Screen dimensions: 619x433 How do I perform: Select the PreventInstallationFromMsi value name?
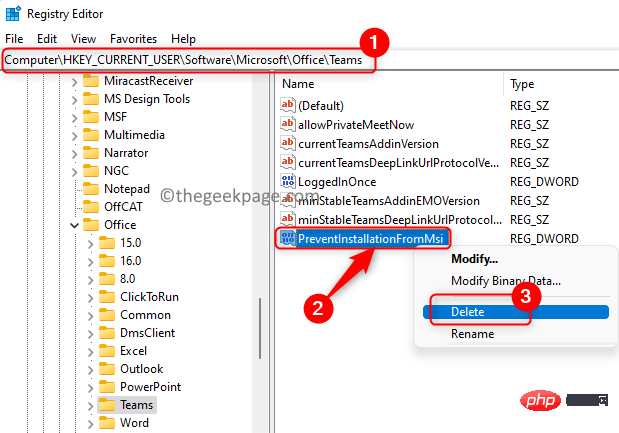[370, 238]
